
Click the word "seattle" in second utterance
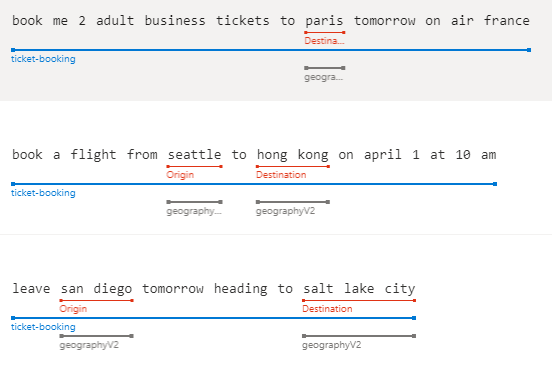194,155
